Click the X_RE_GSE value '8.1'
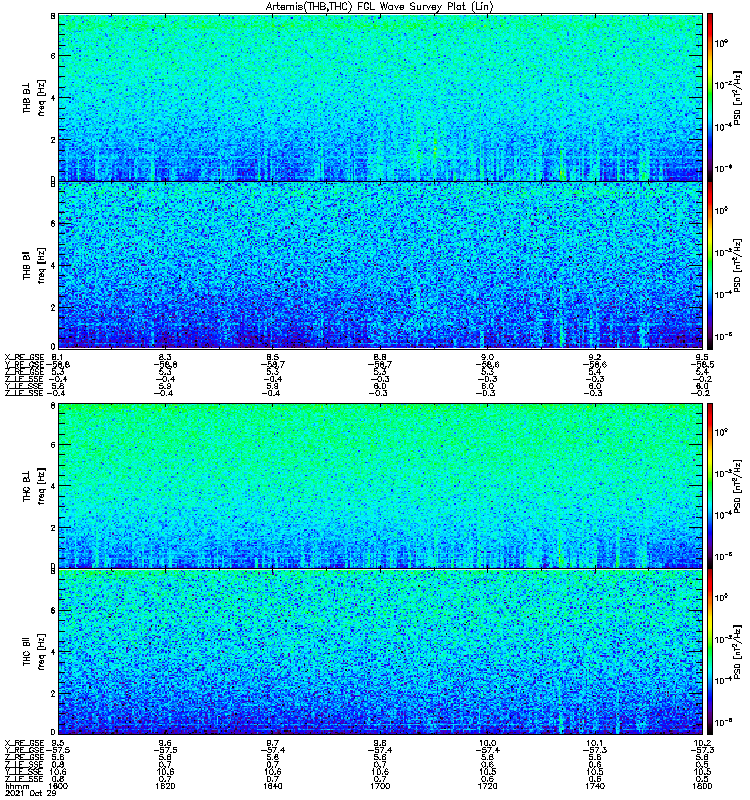The image size is (750, 800). point(57,357)
